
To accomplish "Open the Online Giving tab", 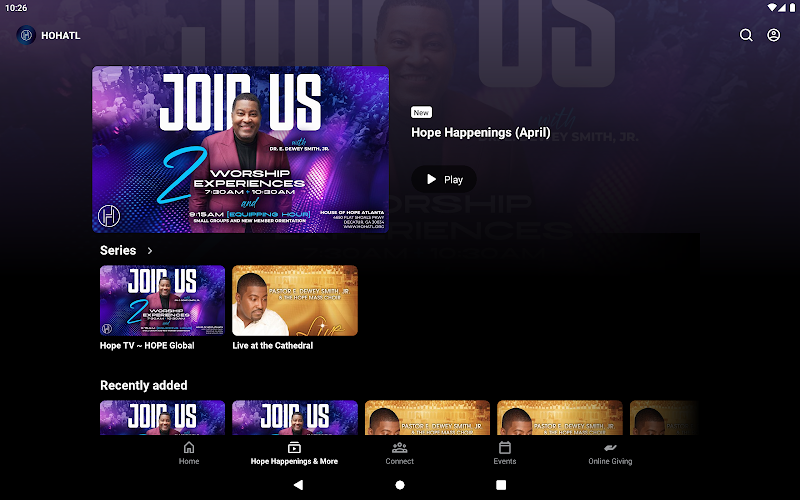I will (610, 453).
